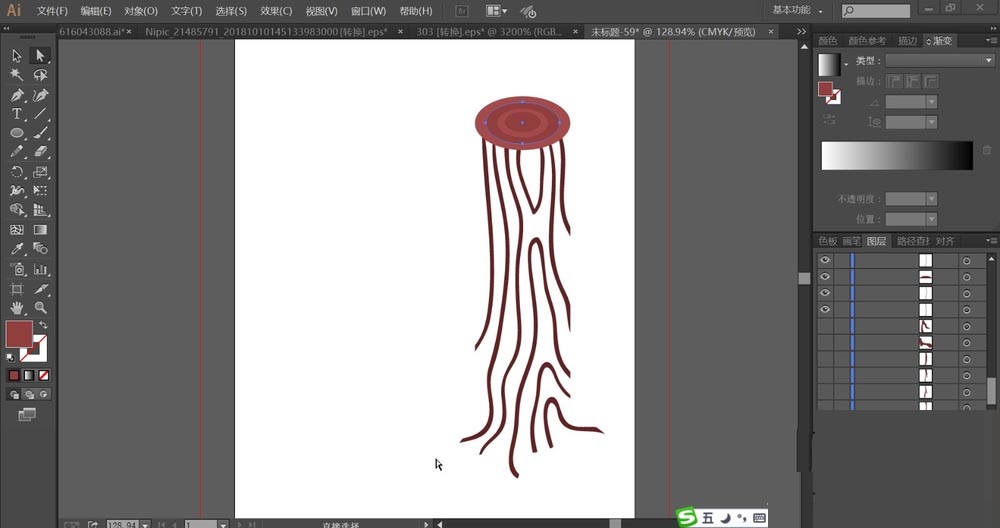Open the gradient thumbnail preset dropdown arrow
This screenshot has height=528, width=1000.
(x=846, y=64)
